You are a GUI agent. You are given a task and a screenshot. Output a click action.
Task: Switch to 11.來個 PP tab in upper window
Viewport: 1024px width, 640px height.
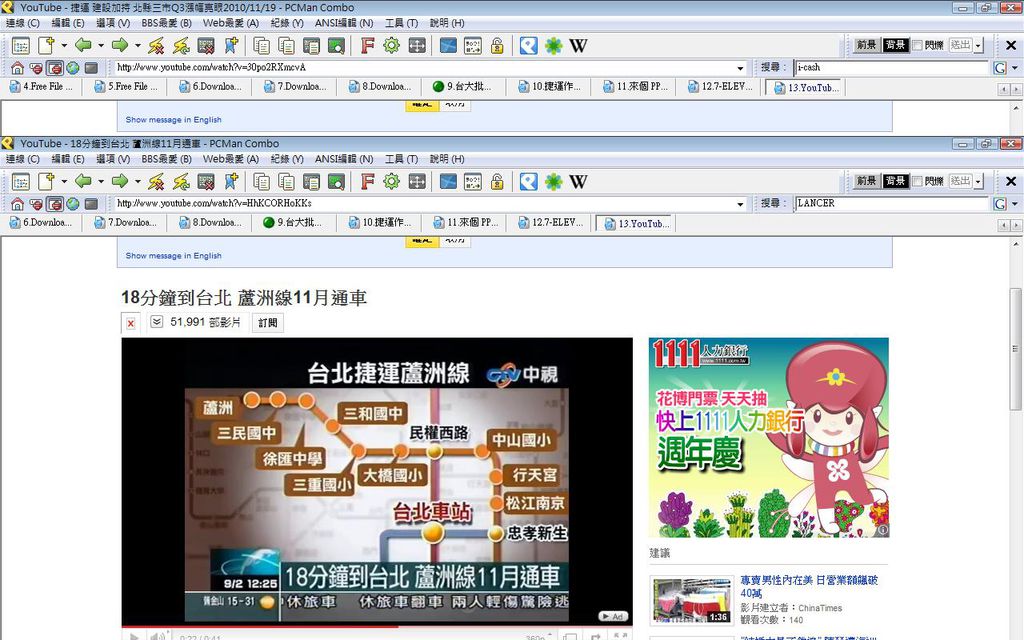[634, 87]
